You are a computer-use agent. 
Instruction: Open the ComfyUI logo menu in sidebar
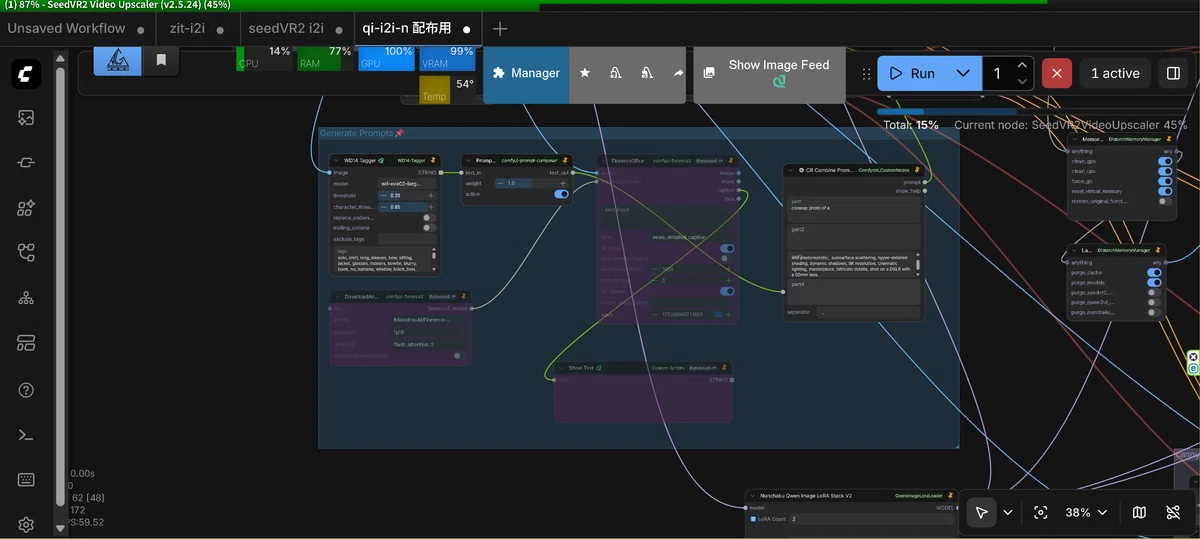(x=27, y=73)
